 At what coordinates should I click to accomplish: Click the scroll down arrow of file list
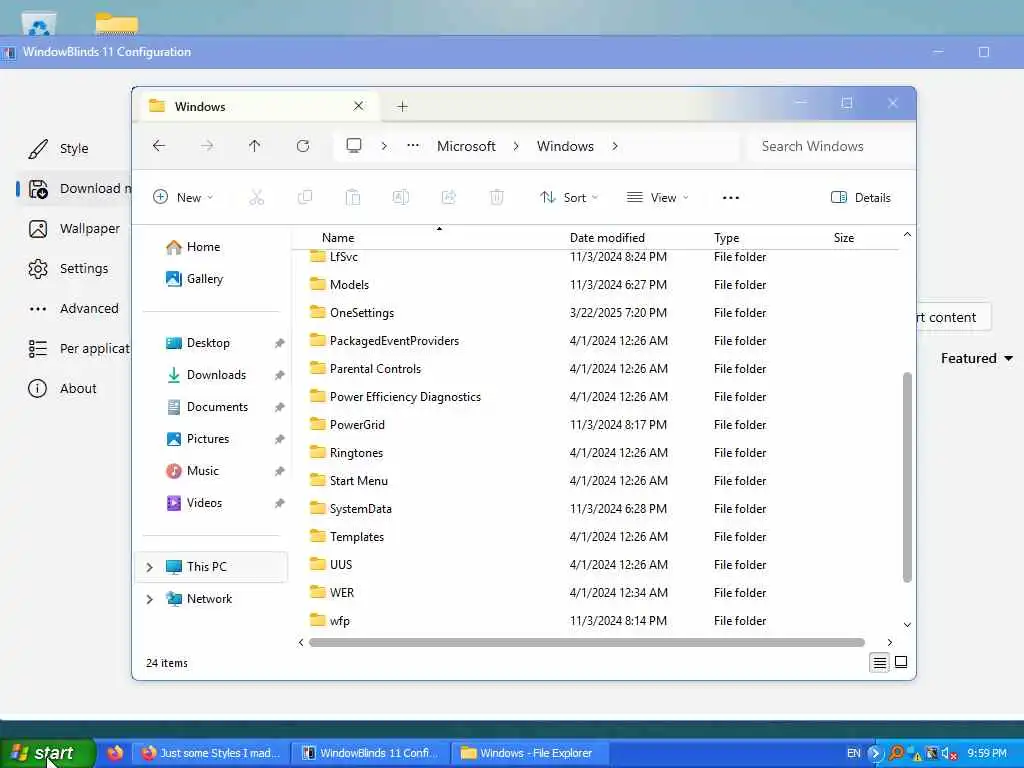(x=907, y=625)
